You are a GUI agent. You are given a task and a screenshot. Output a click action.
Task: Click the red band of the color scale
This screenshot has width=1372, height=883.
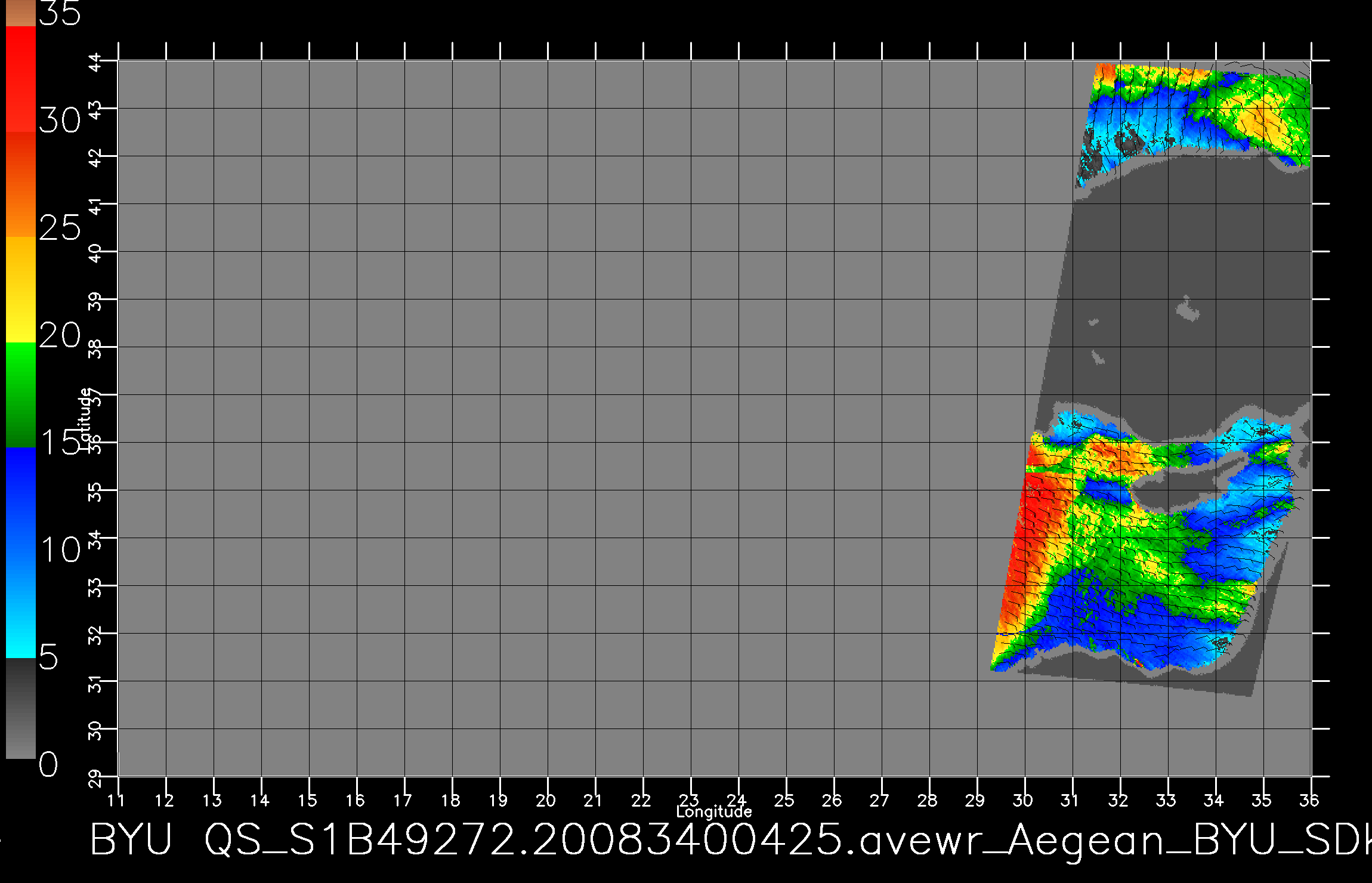tap(20, 79)
